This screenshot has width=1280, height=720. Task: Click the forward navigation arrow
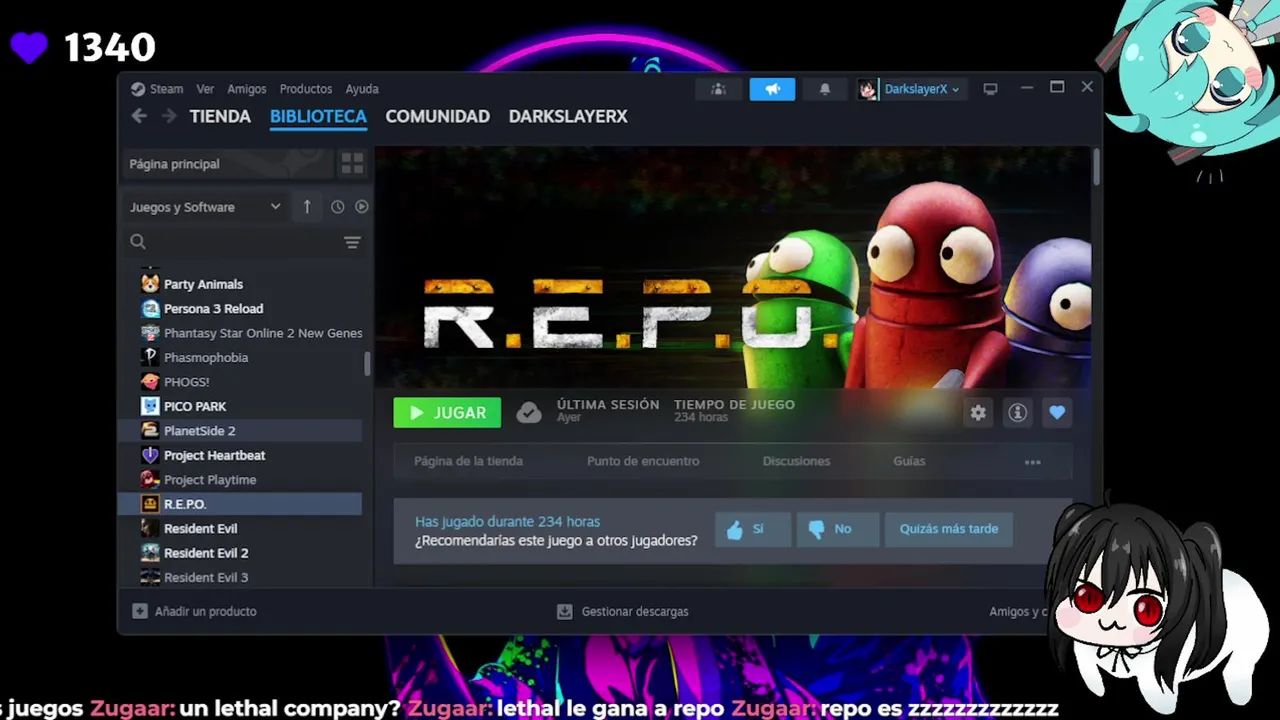pyautogui.click(x=169, y=116)
